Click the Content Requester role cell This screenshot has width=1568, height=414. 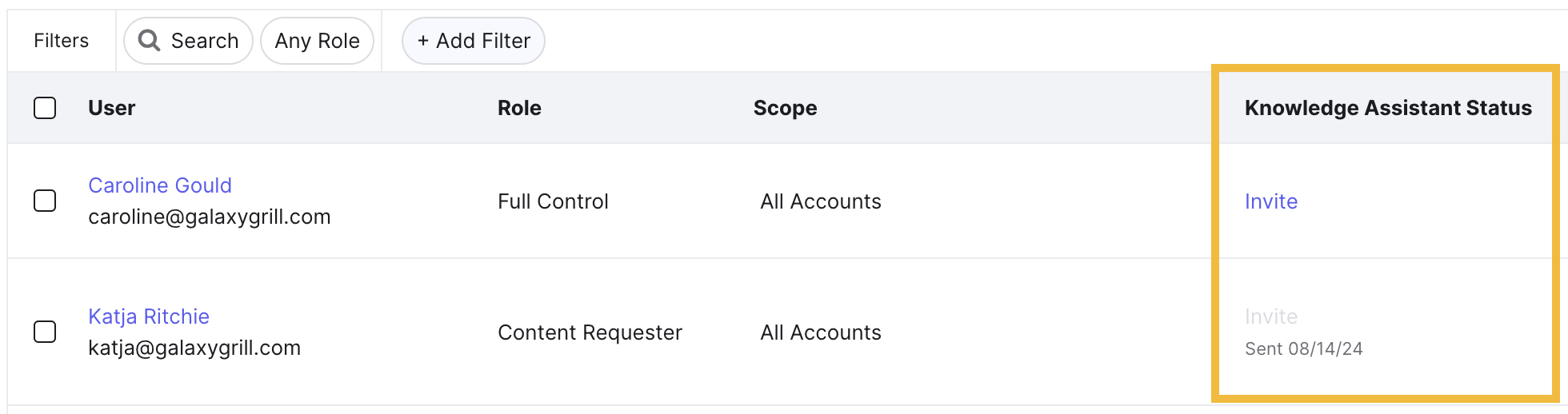[x=590, y=332]
